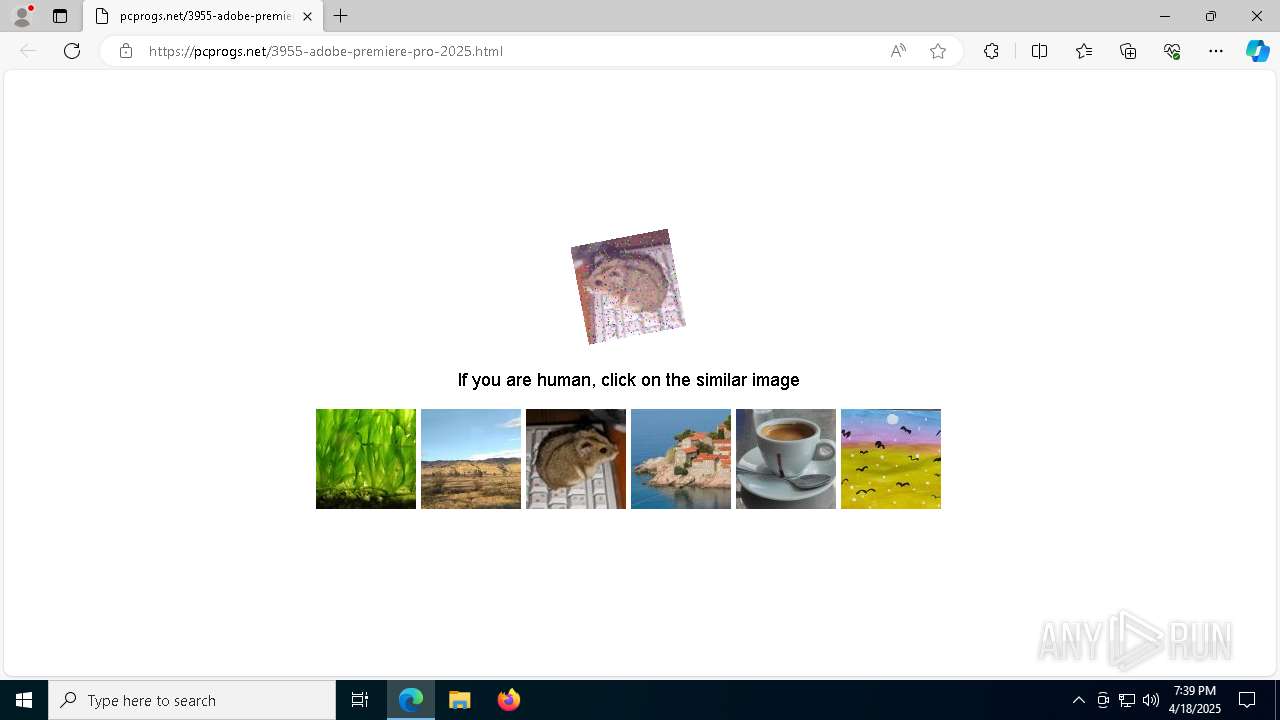Open the Collections icon
This screenshot has height=720, width=1280.
pyautogui.click(x=1128, y=51)
